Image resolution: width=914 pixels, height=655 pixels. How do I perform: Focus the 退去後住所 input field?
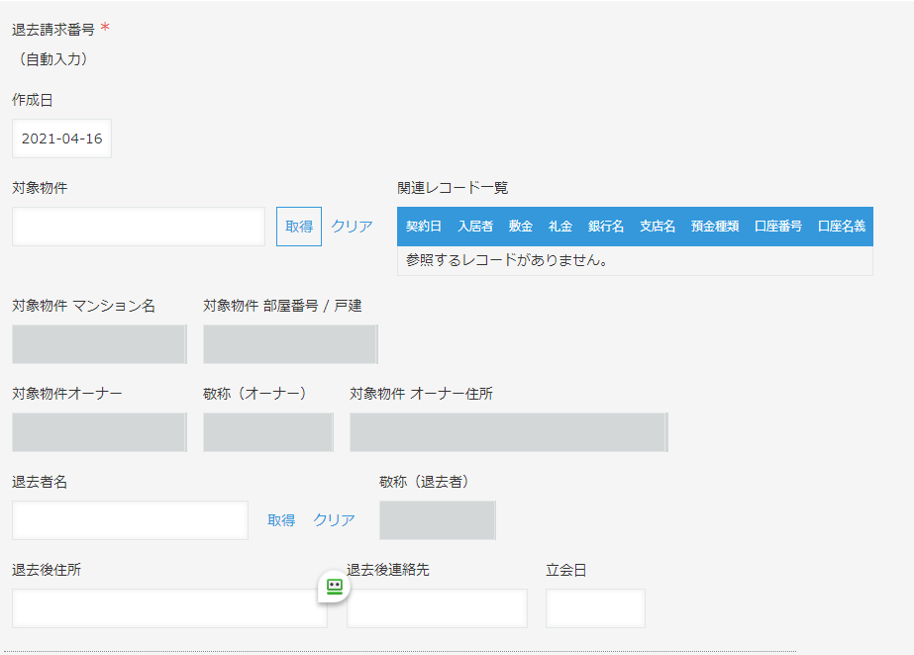pyautogui.click(x=170, y=608)
